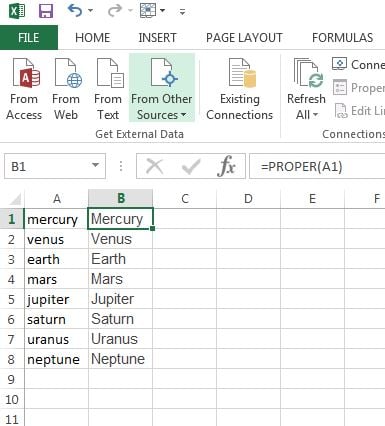Click cell containing "earth"
Screen dimensions: 385x426
pos(57,259)
